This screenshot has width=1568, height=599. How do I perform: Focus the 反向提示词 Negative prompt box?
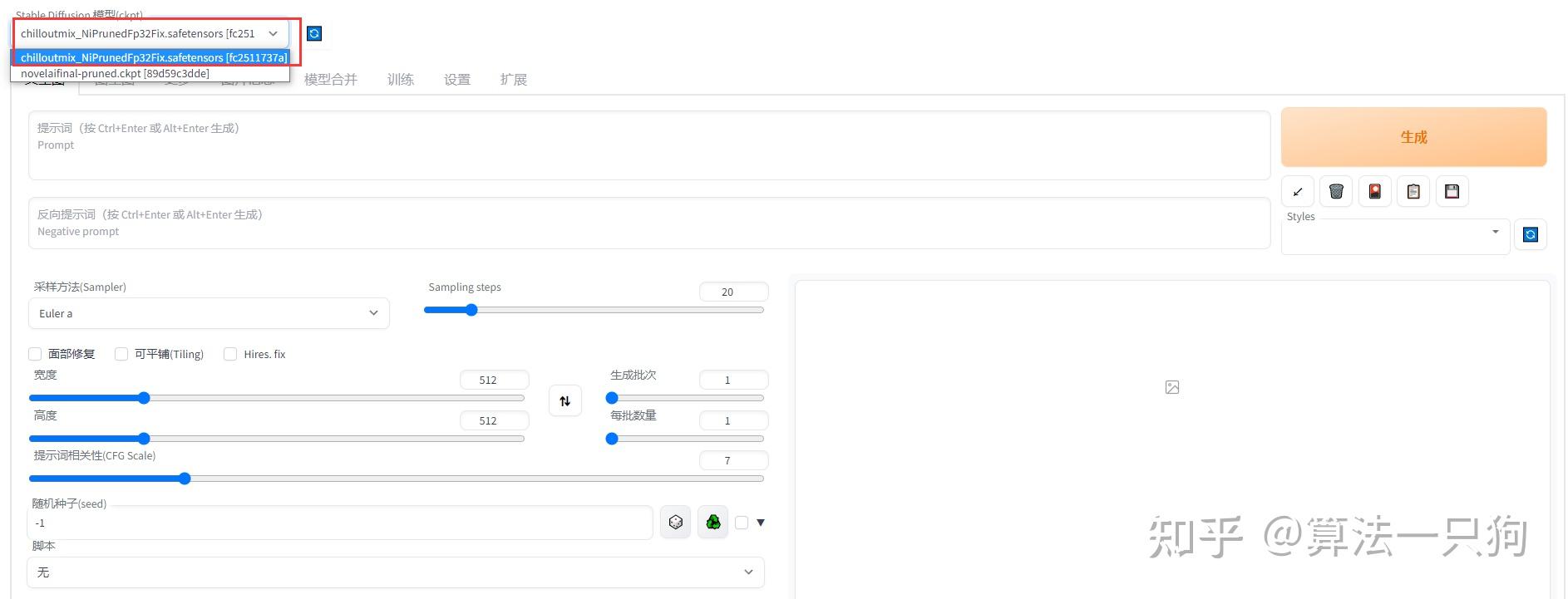click(x=649, y=223)
